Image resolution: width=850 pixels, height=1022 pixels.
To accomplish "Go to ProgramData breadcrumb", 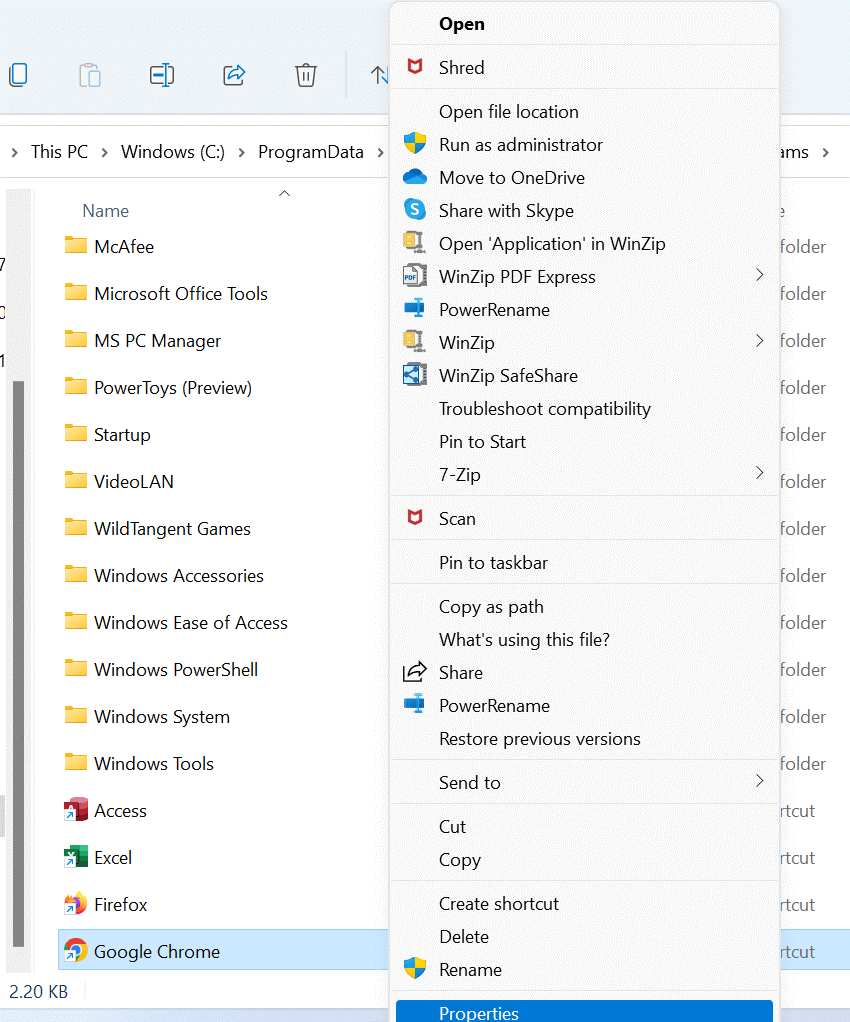I will point(310,152).
